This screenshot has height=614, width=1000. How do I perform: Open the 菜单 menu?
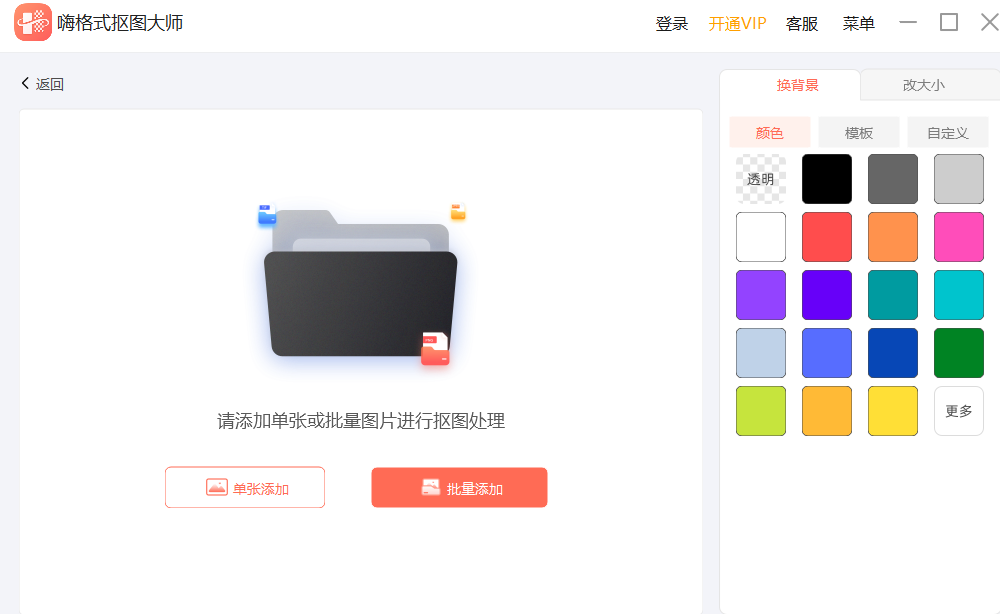click(x=858, y=24)
